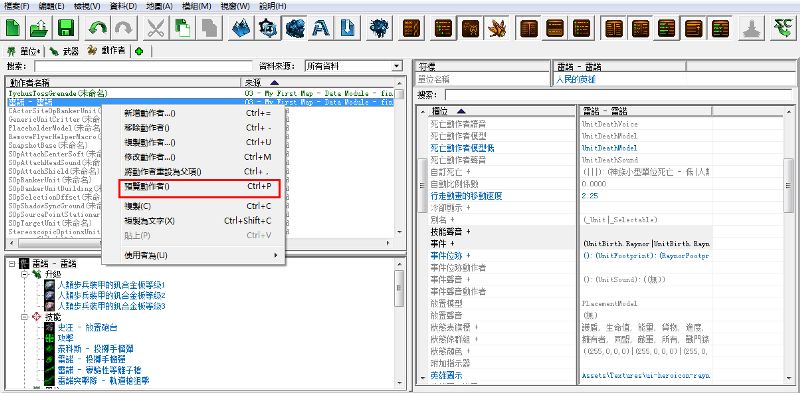Open the data source dropdown 所有資料
Viewport: 800px width, 393px height.
point(353,66)
